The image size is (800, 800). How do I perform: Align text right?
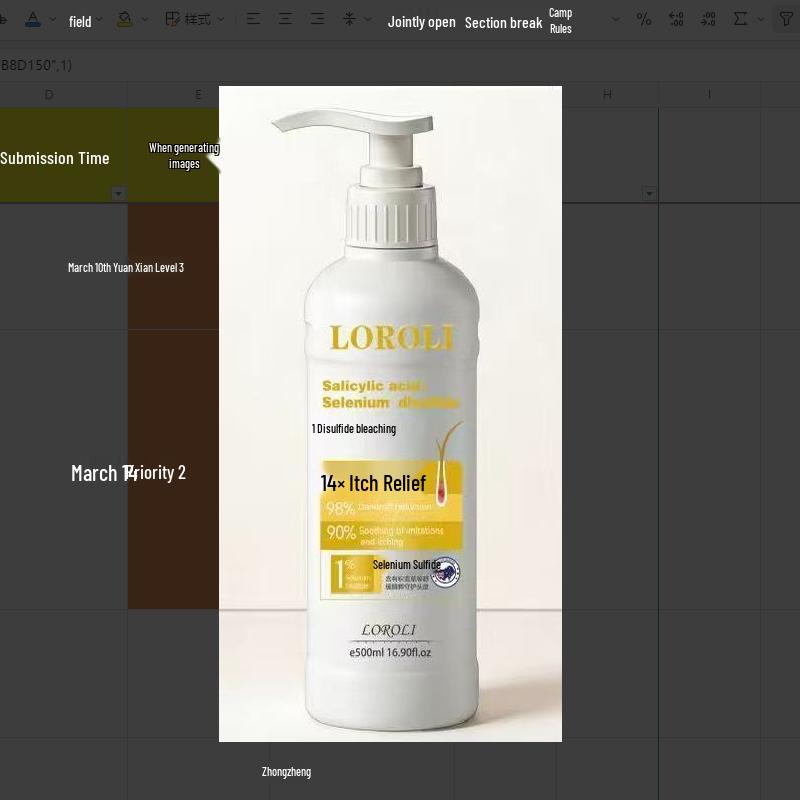[x=317, y=19]
